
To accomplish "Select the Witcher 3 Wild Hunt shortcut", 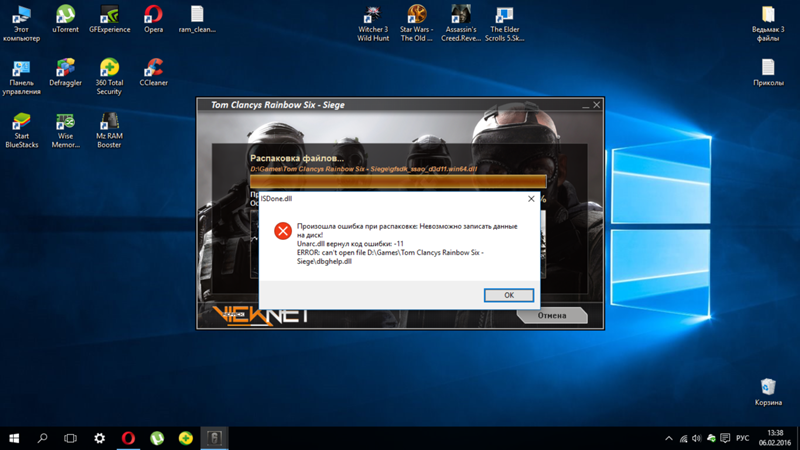I will pyautogui.click(x=373, y=23).
